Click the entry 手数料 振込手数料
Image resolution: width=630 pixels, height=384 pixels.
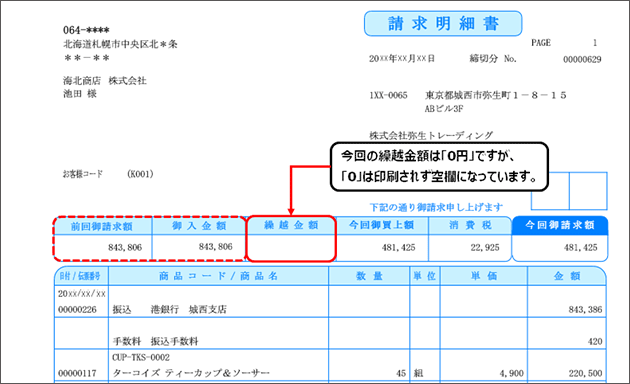point(155,342)
